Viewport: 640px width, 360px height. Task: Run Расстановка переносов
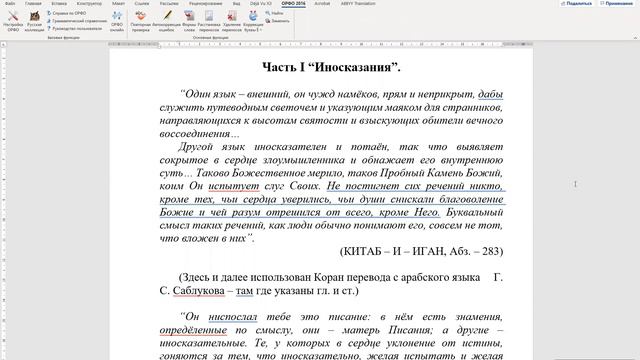(x=209, y=21)
